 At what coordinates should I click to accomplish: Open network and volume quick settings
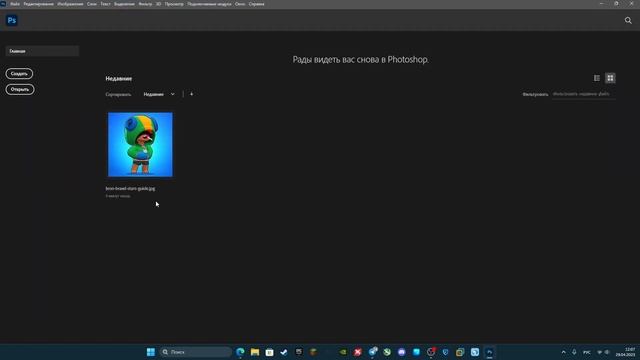(603, 352)
